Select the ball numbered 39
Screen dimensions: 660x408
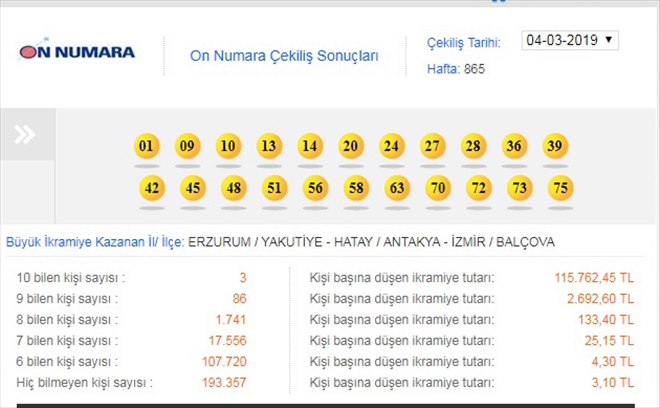pyautogui.click(x=555, y=147)
